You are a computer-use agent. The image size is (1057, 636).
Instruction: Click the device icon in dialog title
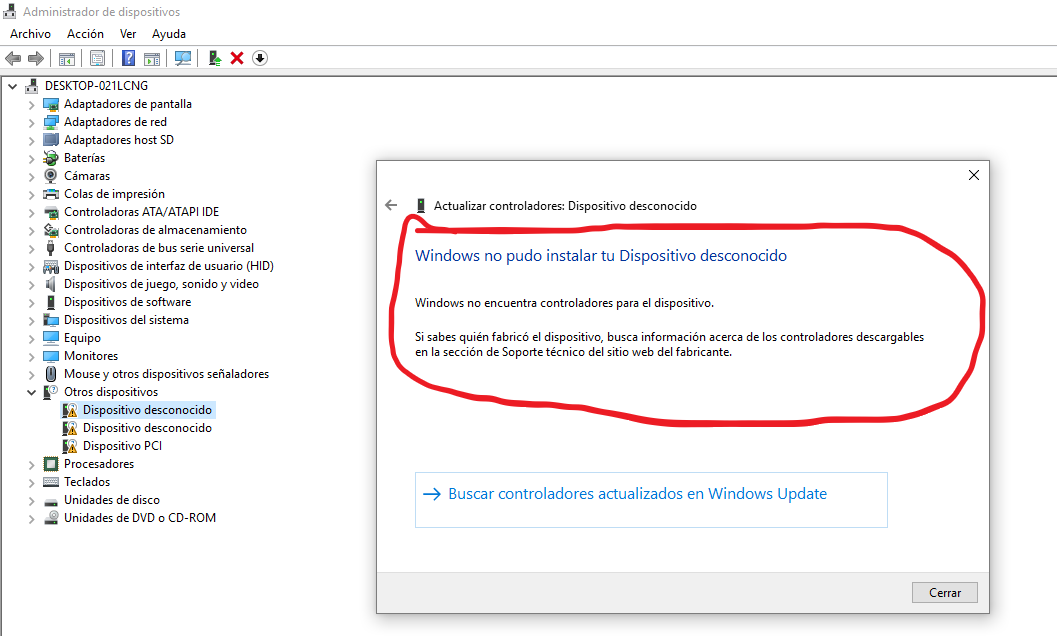421,206
